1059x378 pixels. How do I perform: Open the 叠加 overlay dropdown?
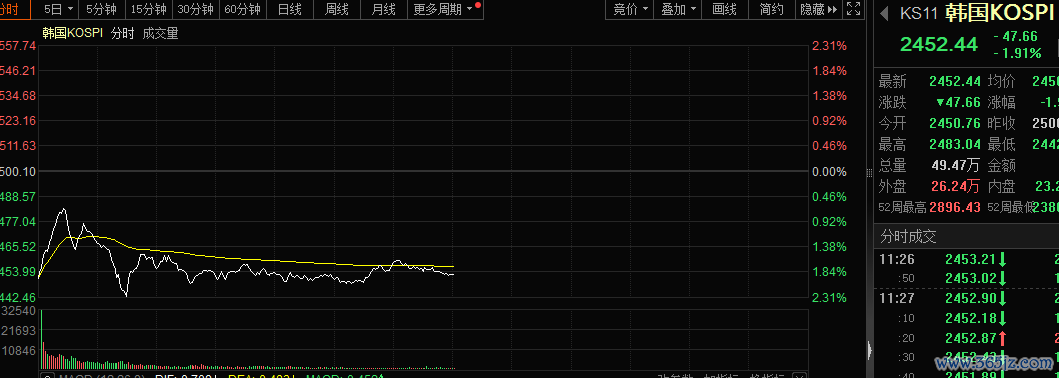[x=677, y=9]
